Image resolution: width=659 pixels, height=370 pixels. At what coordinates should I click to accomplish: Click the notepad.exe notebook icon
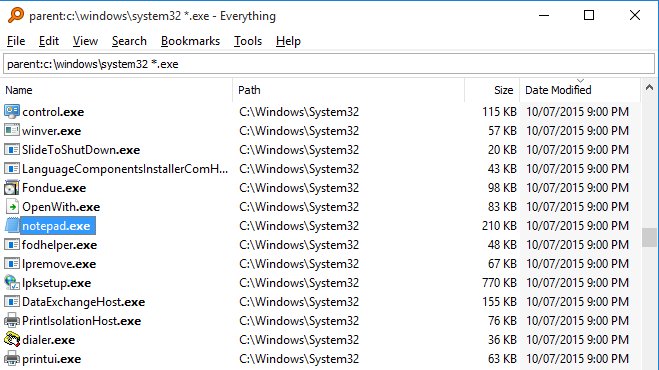(x=12, y=226)
